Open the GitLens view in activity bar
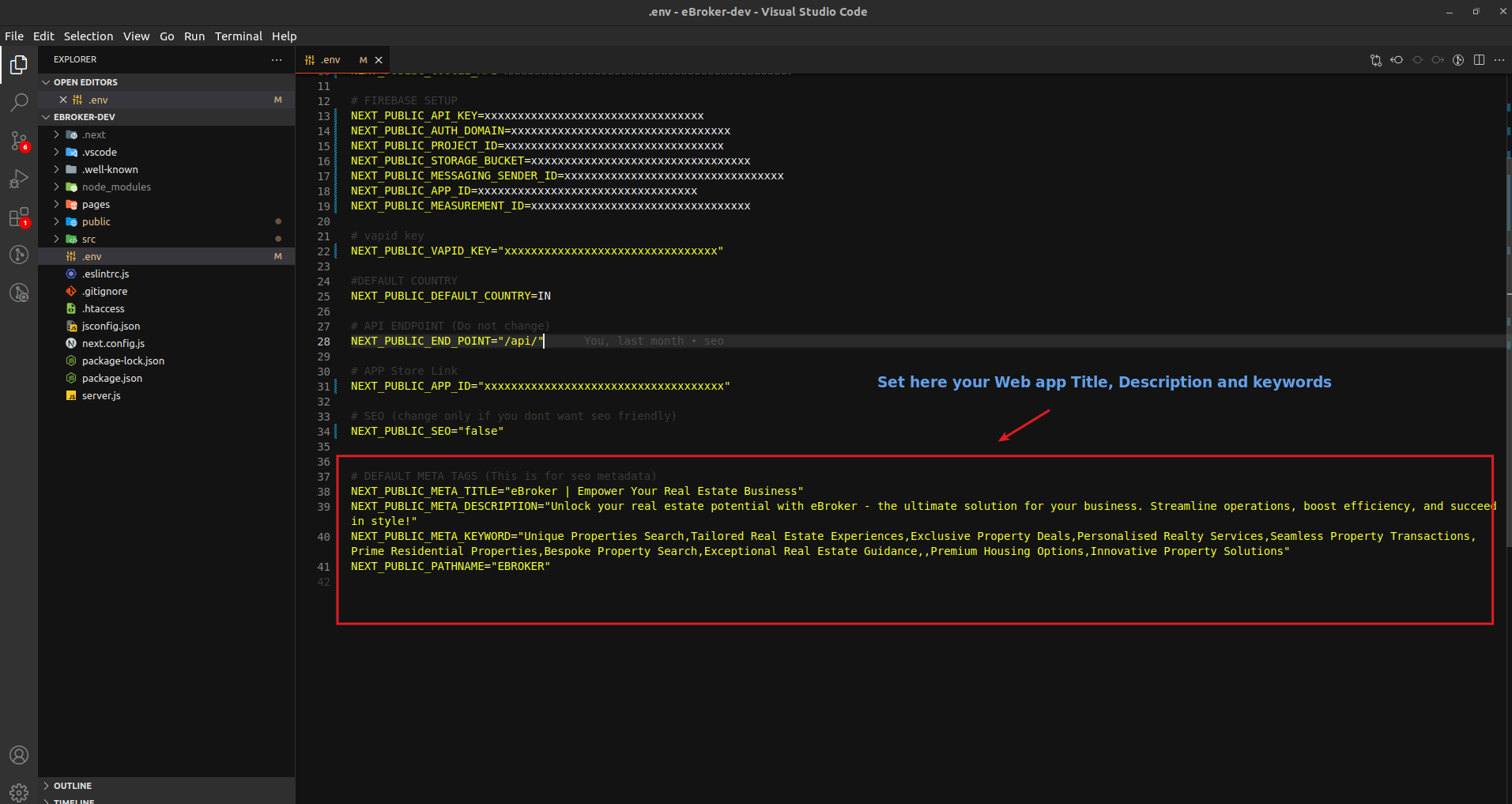 [x=19, y=255]
